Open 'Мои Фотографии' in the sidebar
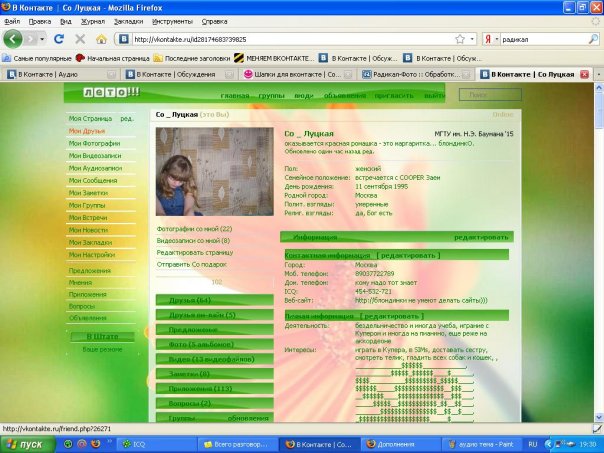 click(94, 143)
